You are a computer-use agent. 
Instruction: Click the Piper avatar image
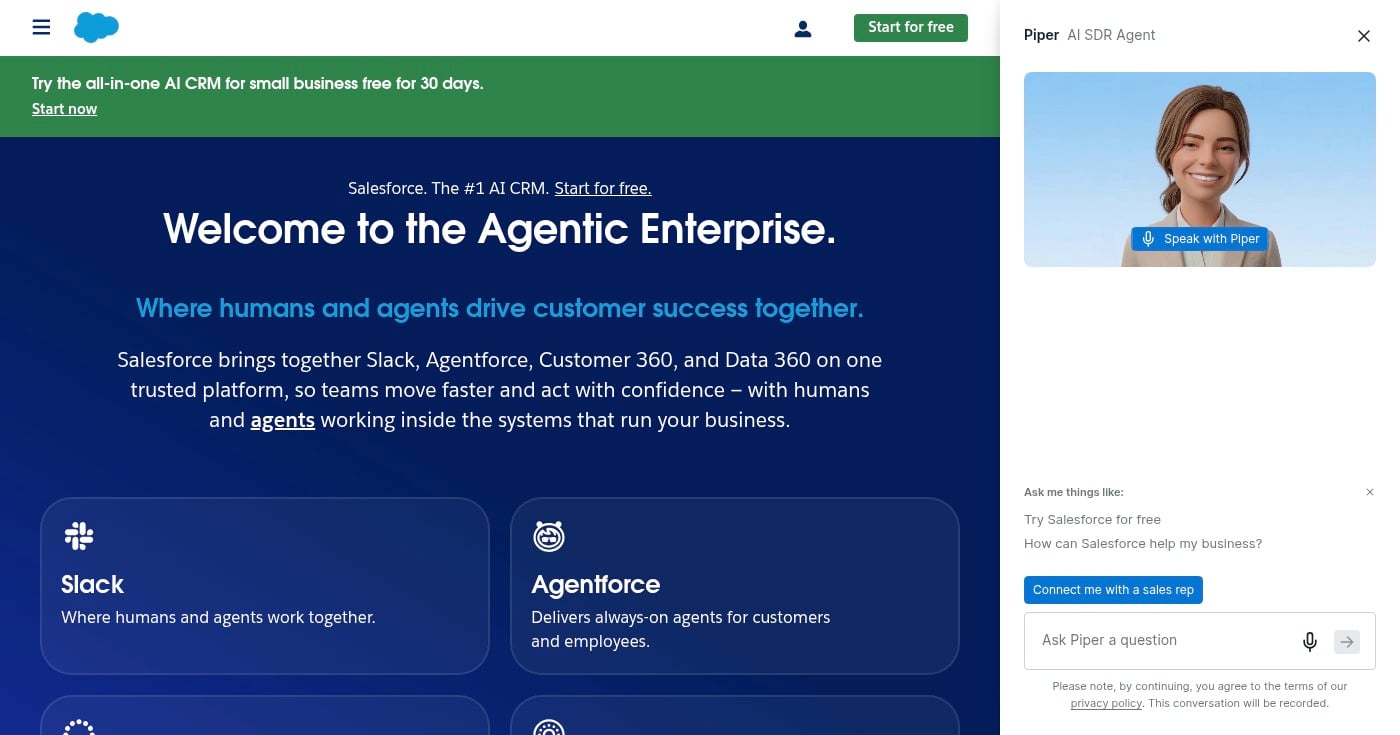point(1199,169)
